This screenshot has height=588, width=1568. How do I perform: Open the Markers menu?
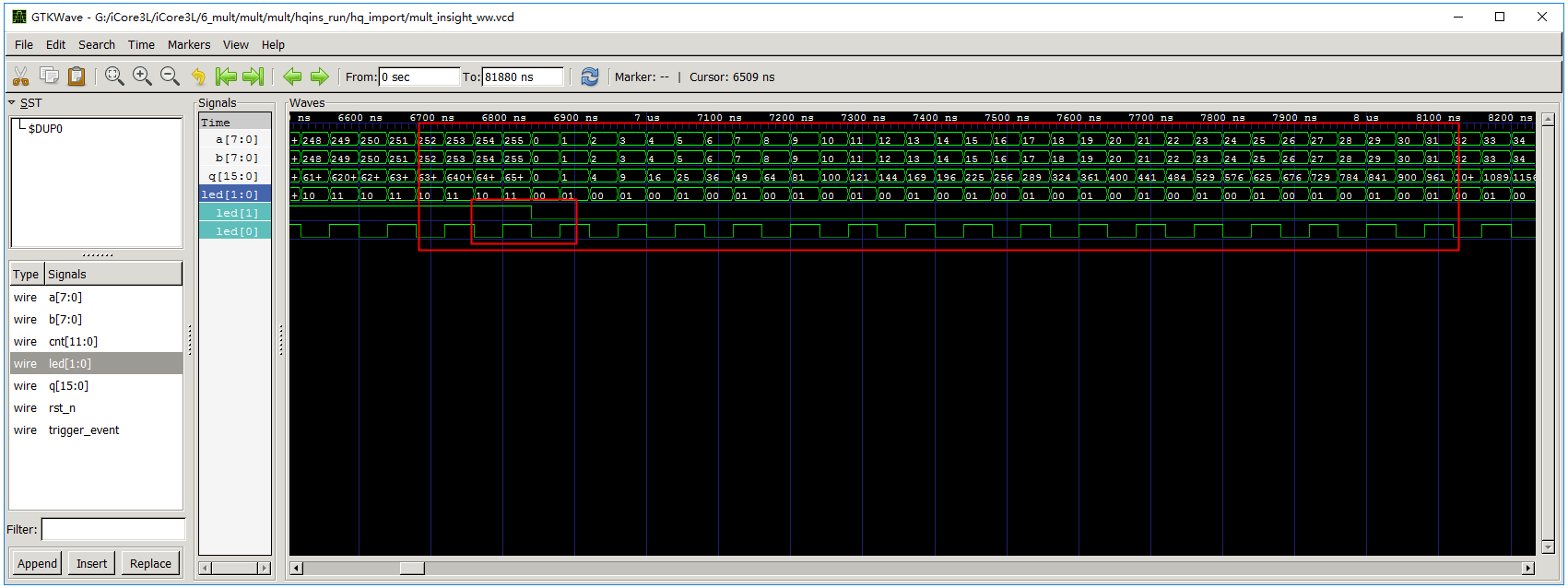pyautogui.click(x=188, y=44)
